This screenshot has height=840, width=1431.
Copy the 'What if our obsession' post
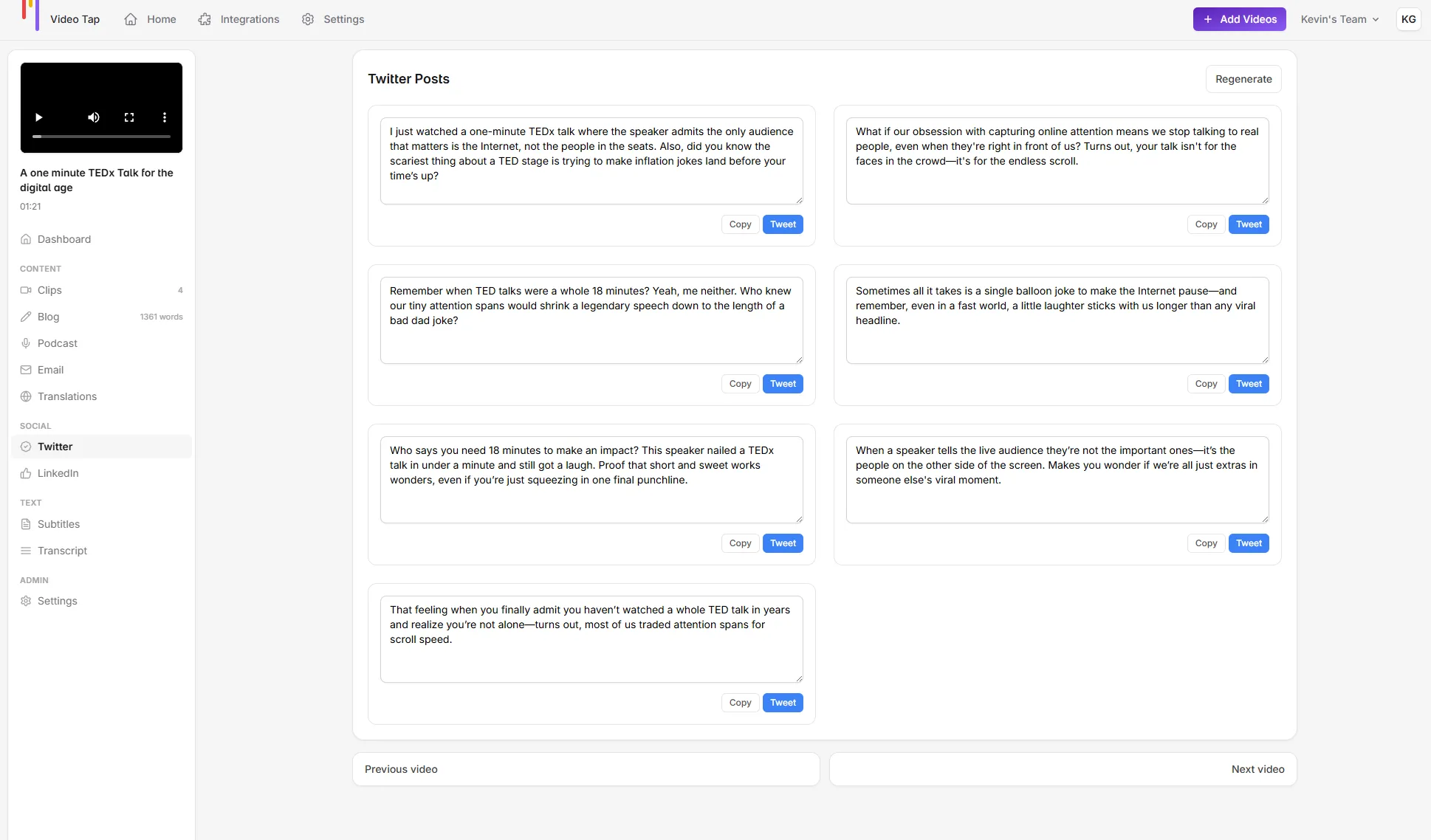1206,224
